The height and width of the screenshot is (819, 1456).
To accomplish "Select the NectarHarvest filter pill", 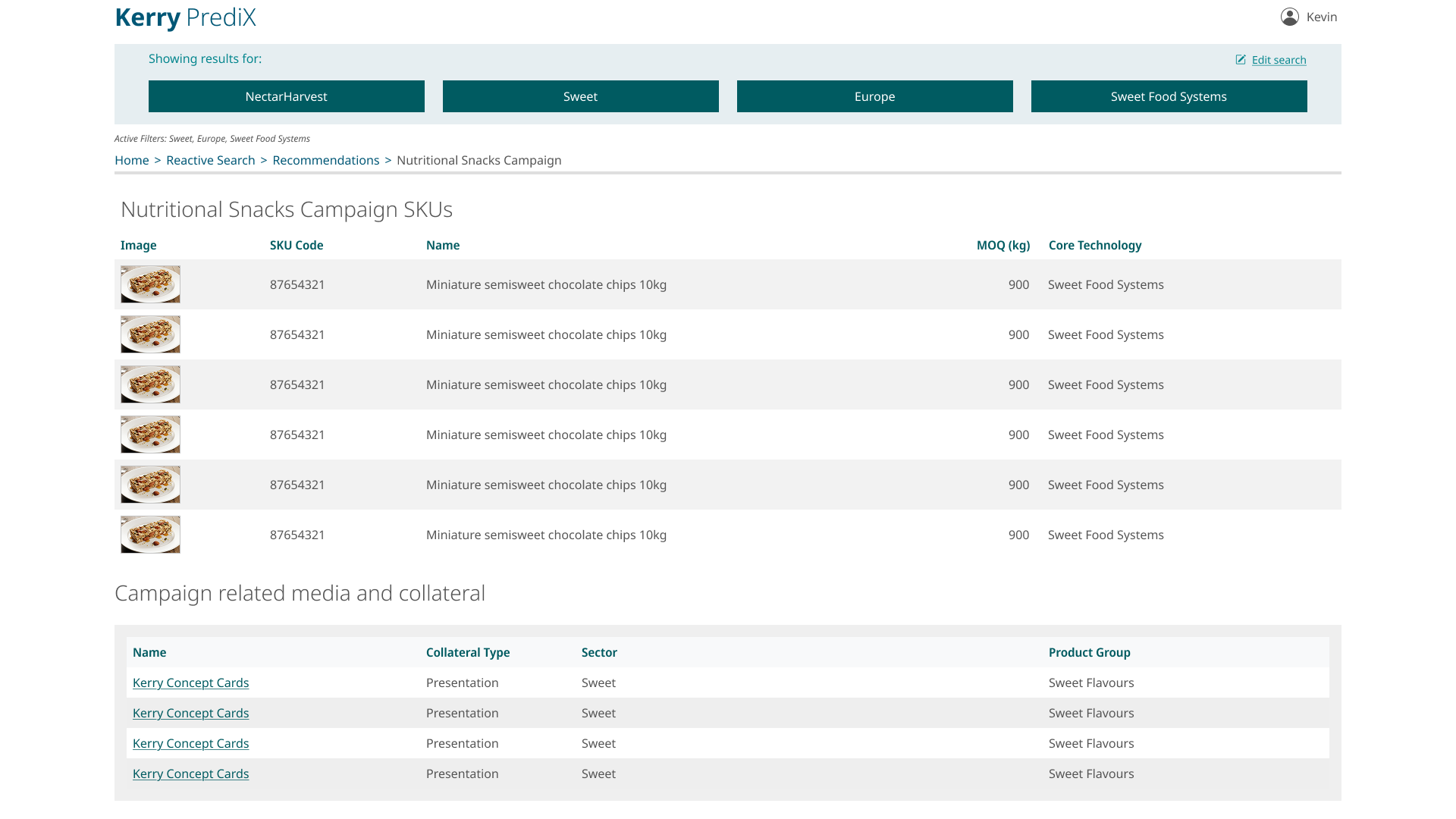I will pos(286,96).
